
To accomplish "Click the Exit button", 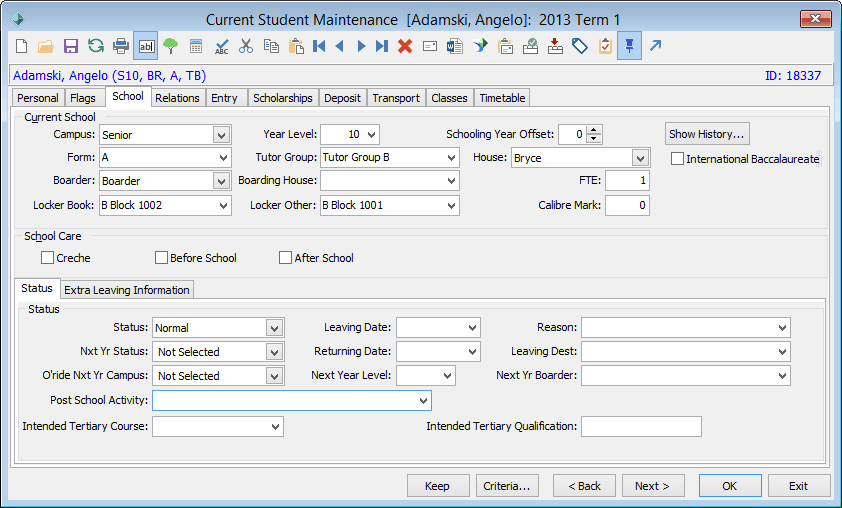I will [799, 486].
